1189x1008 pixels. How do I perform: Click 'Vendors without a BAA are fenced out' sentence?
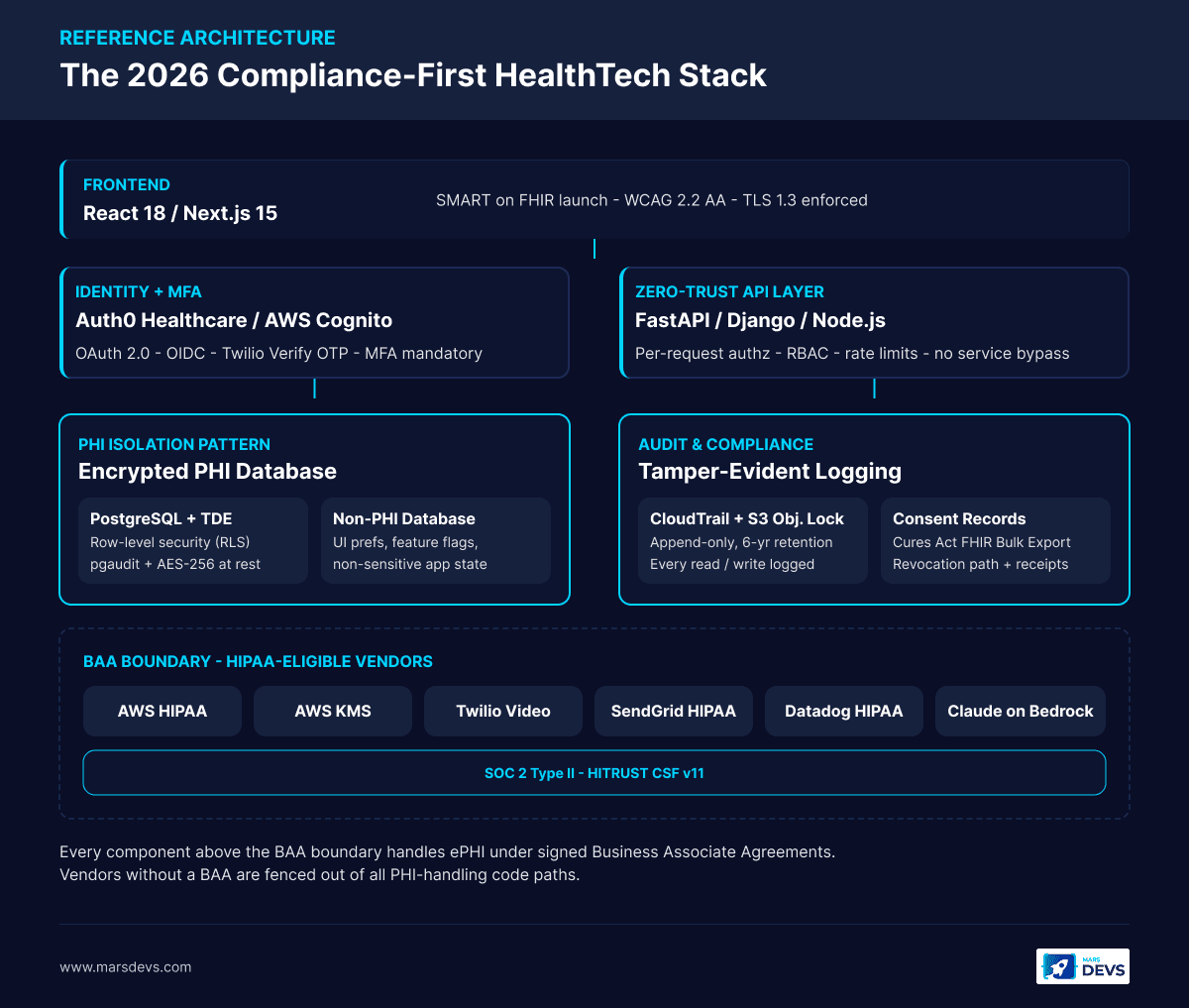click(319, 875)
